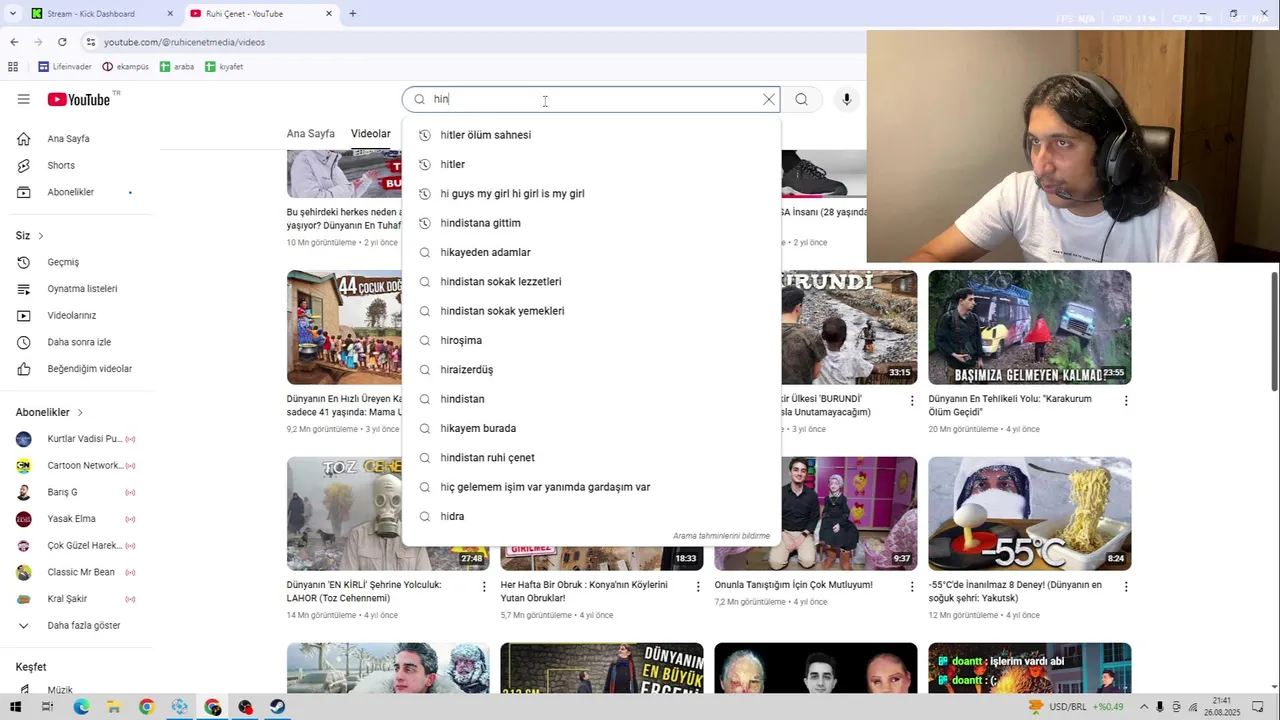
Task: Click the YouTube logo
Action: (79, 99)
